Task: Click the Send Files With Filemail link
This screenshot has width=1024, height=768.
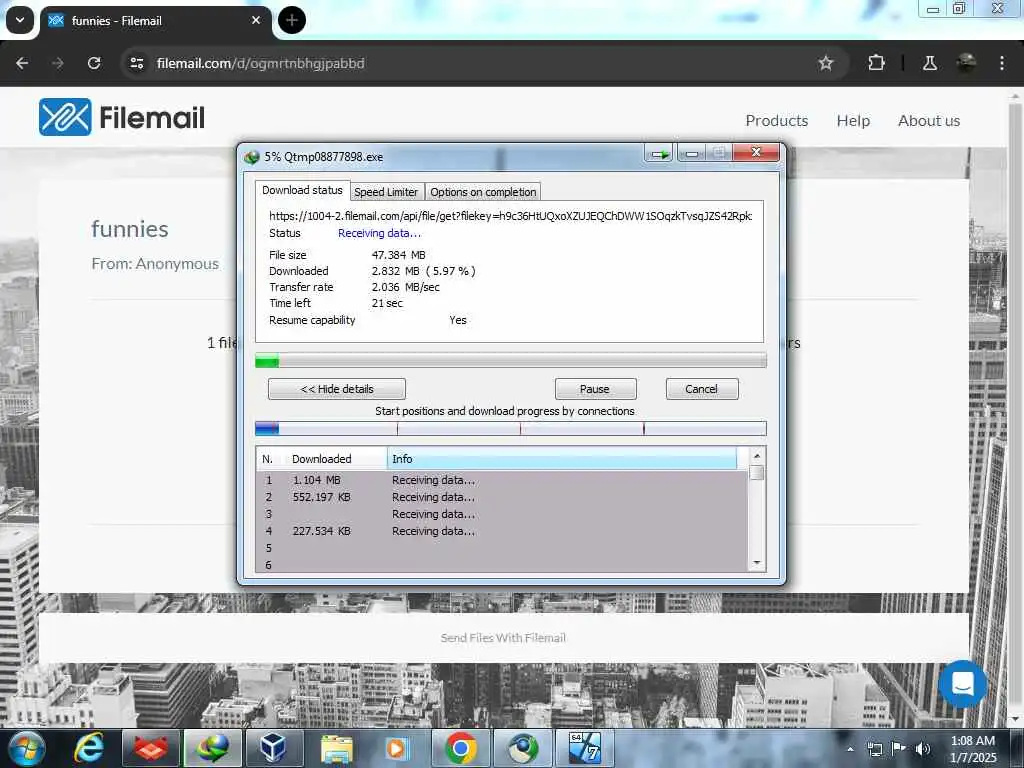Action: 503,638
